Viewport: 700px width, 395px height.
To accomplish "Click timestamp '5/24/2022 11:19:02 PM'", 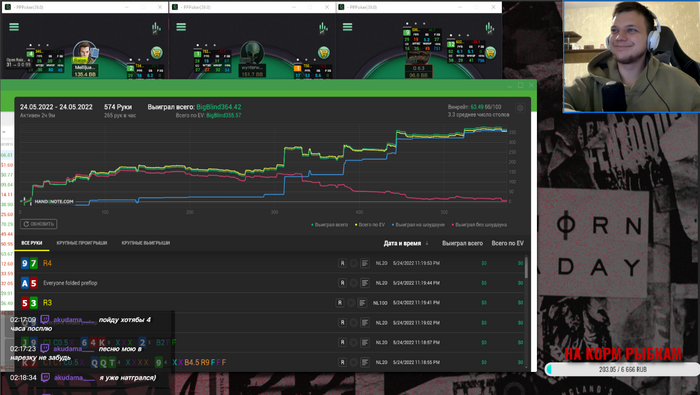I will [x=416, y=322].
